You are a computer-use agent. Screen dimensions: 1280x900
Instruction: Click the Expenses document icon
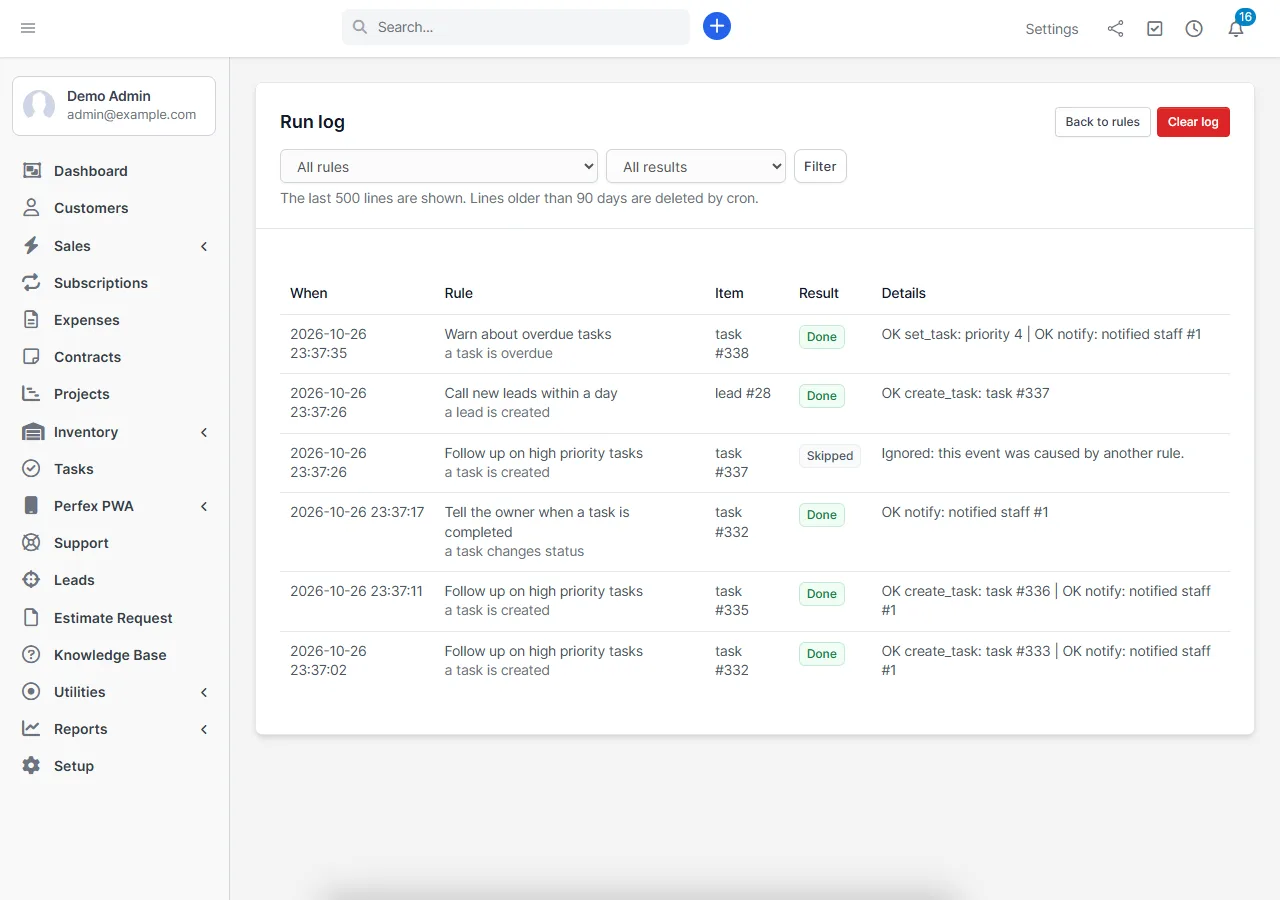click(x=32, y=320)
